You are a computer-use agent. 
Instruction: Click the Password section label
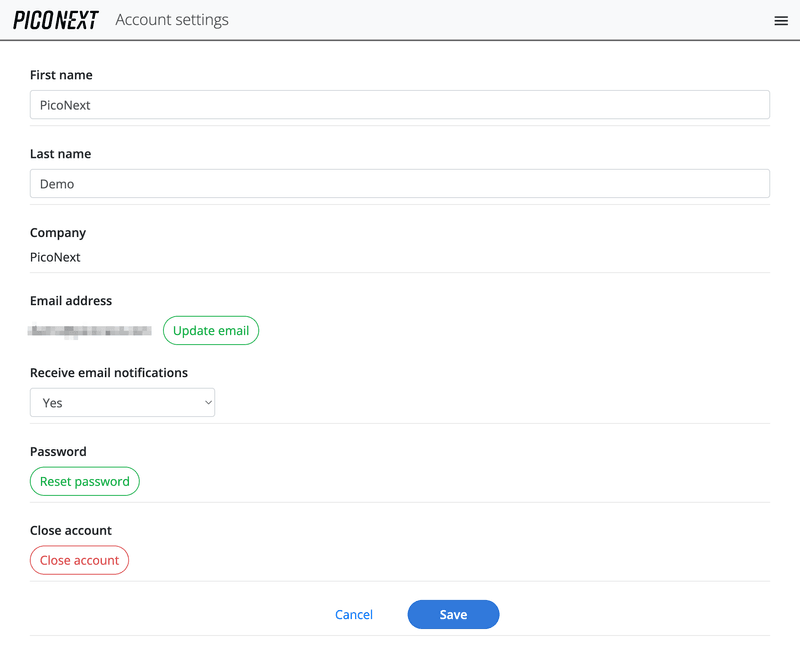58,451
